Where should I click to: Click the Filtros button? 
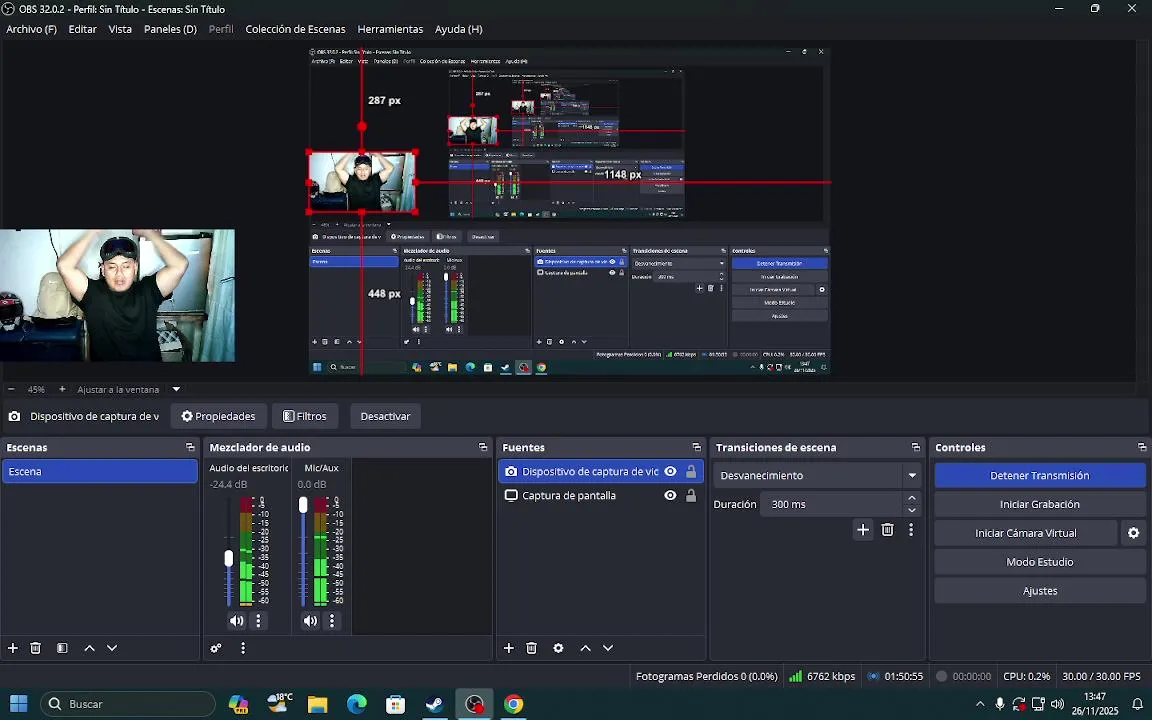click(305, 417)
